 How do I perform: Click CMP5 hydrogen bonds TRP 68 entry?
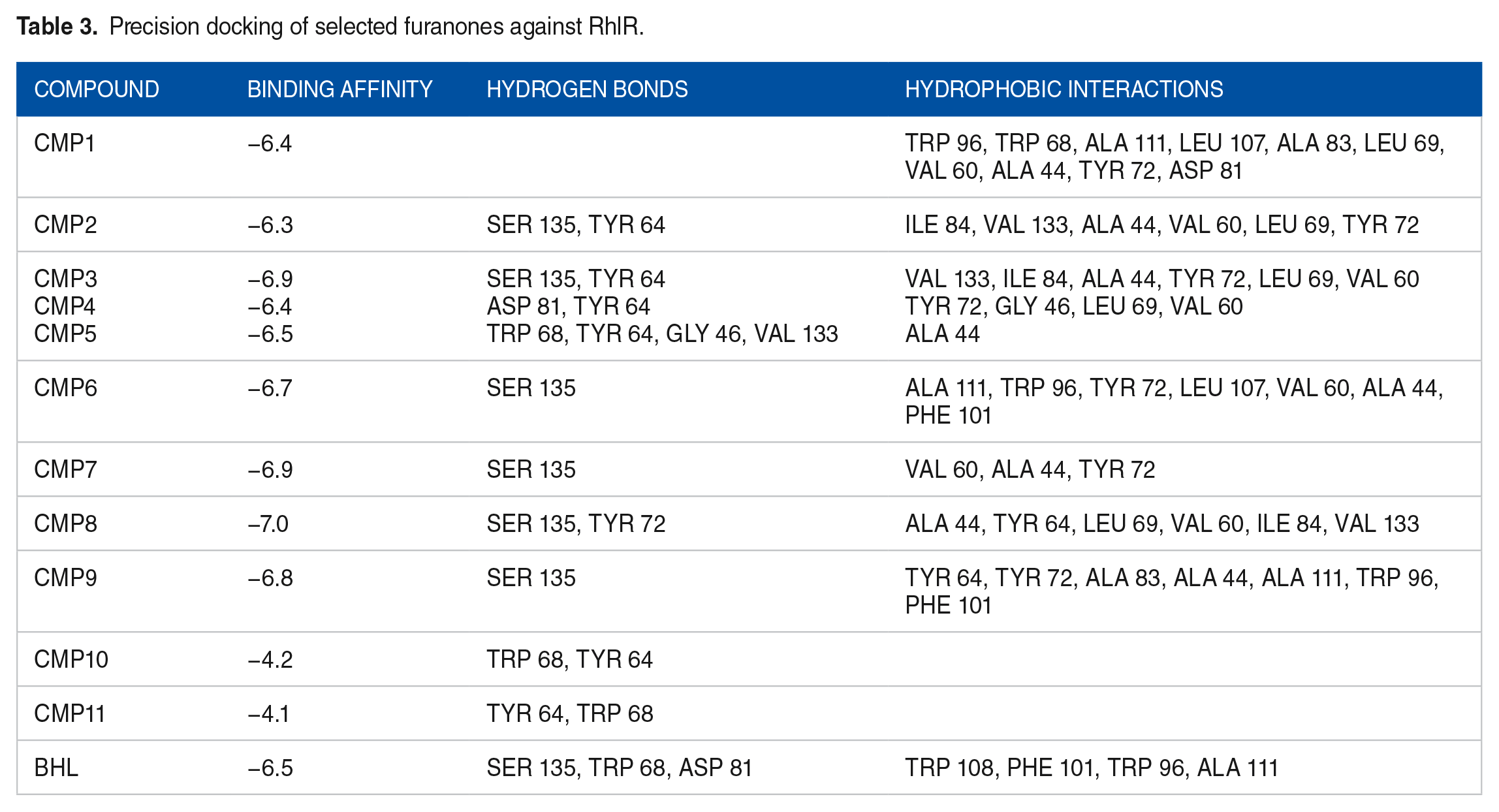click(525, 334)
